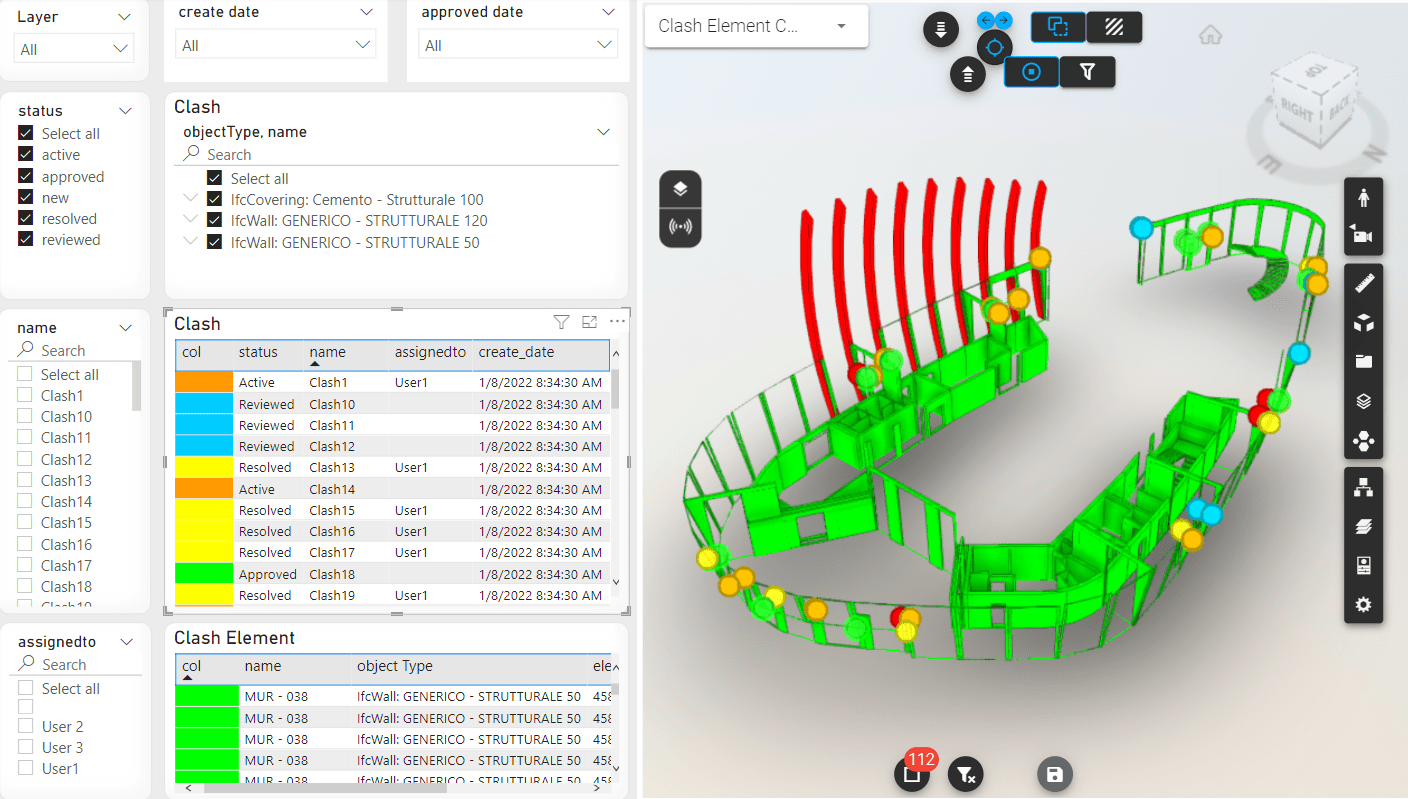1408x799 pixels.
Task: Uncheck the reviewed status checkbox
Action: pyautogui.click(x=24, y=239)
